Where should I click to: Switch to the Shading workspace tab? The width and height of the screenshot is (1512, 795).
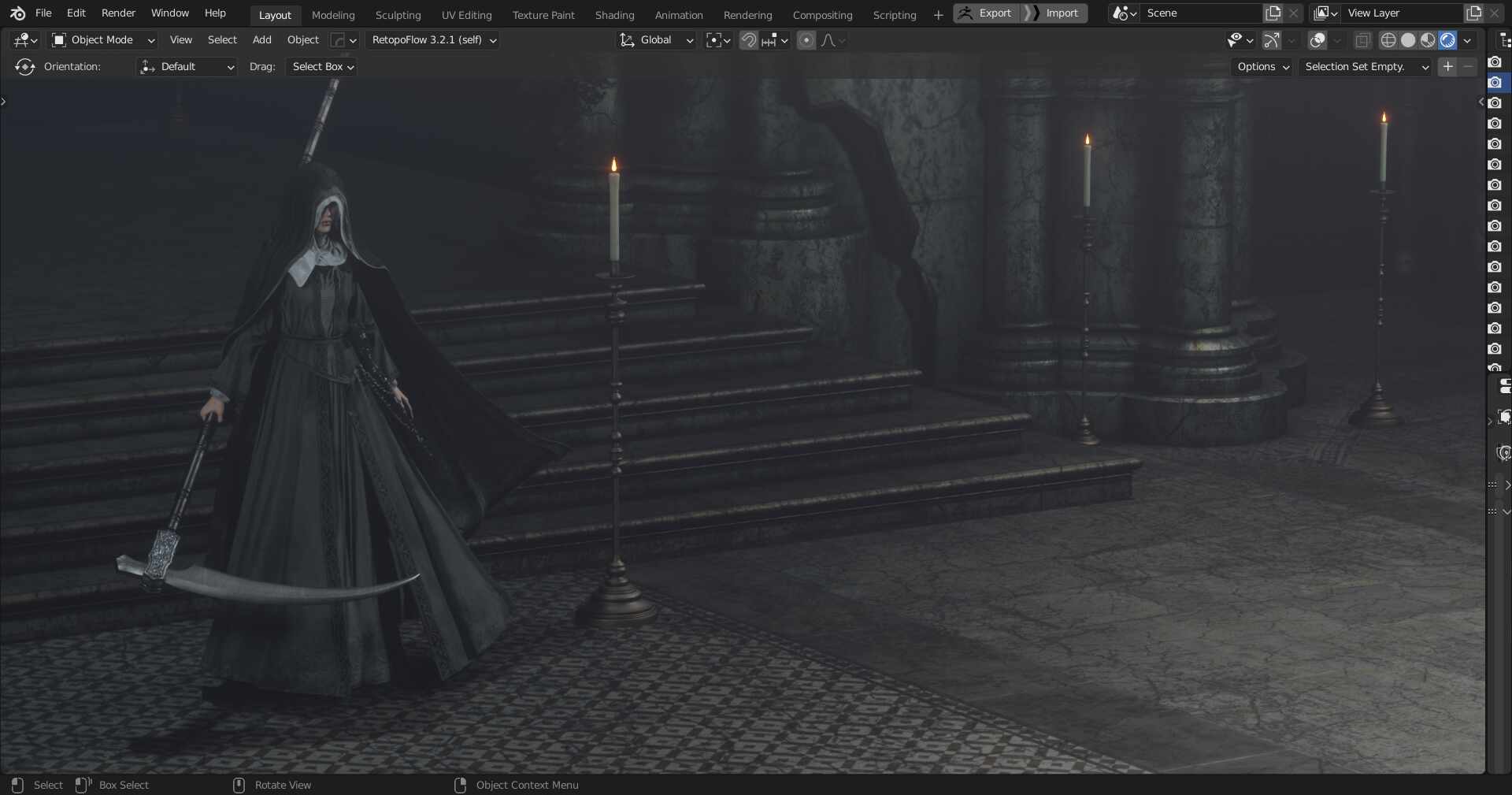pyautogui.click(x=614, y=15)
